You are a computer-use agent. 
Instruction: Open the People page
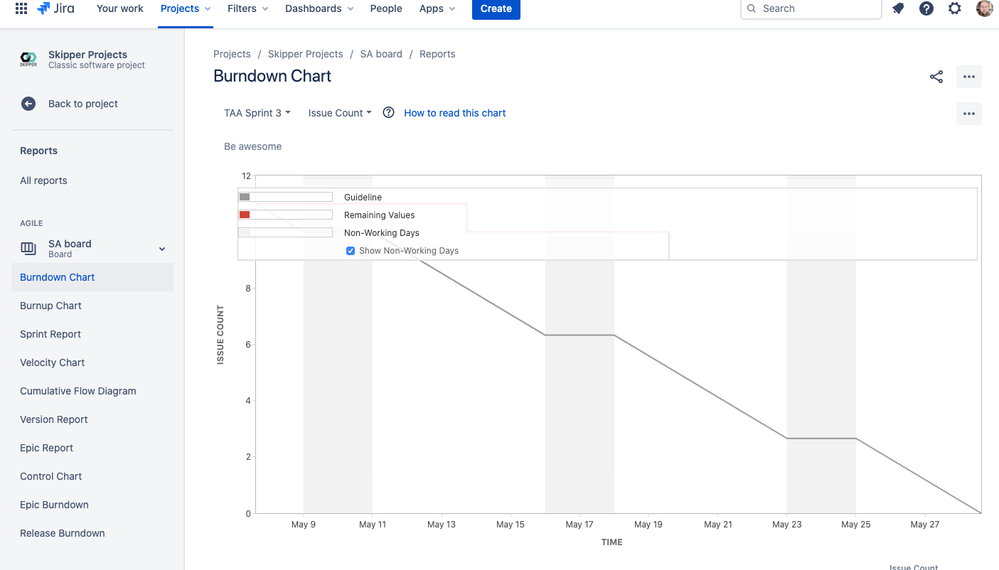click(386, 8)
